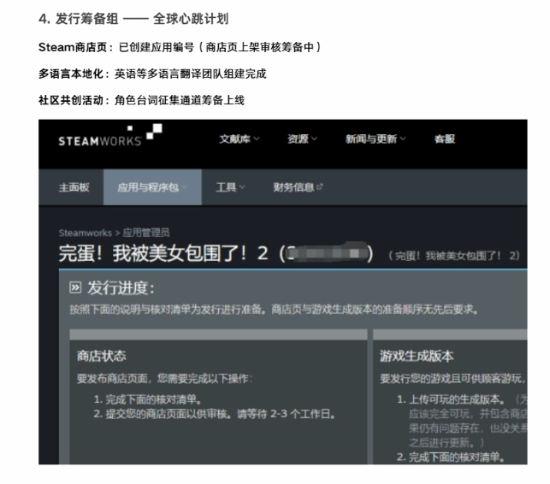Image resolution: width=550 pixels, height=484 pixels.
Task: Open the 应用与程序包 tab
Action: click(x=152, y=187)
